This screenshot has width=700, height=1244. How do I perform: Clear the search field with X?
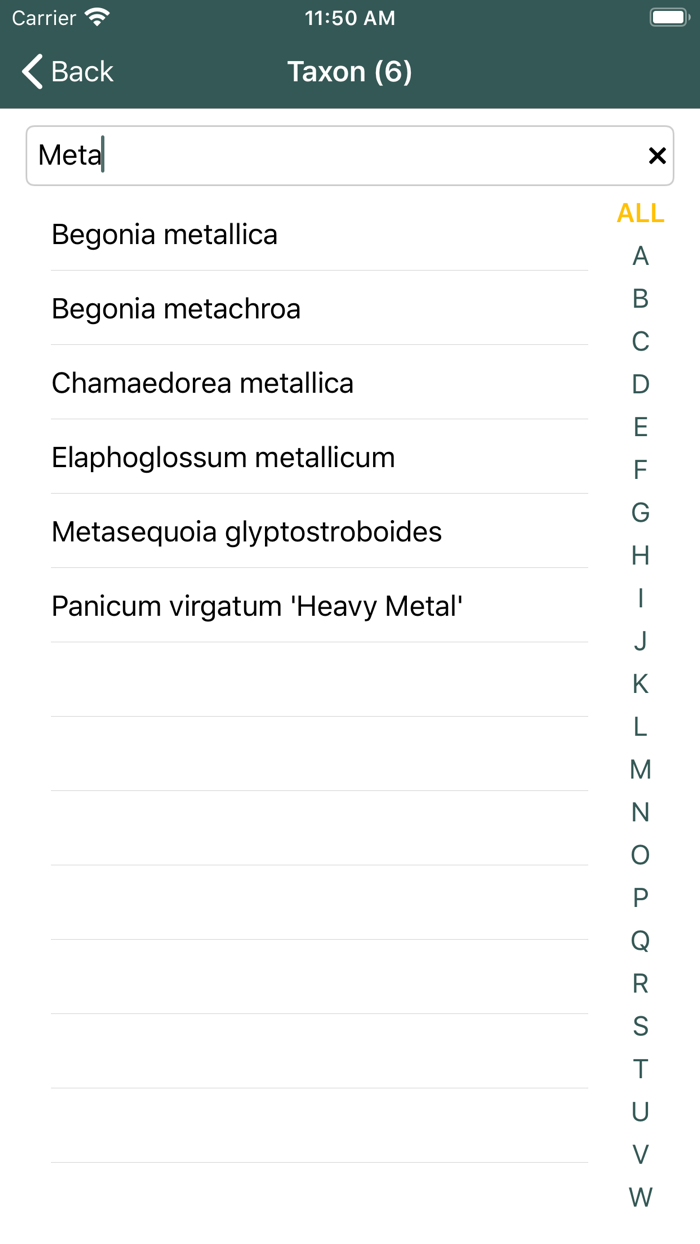(657, 155)
